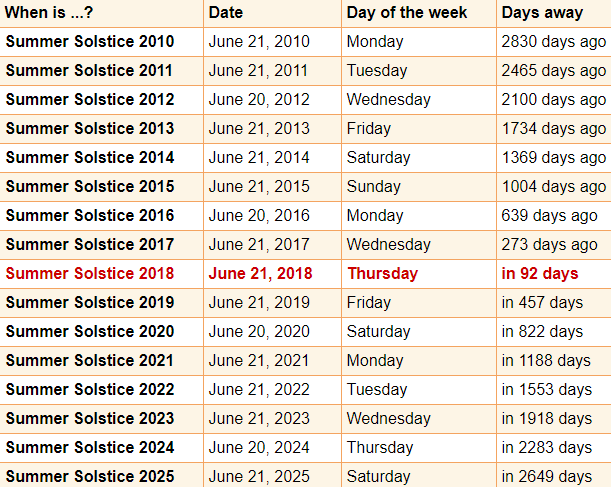This screenshot has height=487, width=611.
Task: Select the 'Summer Solstice 2025' entry
Action: point(90,476)
